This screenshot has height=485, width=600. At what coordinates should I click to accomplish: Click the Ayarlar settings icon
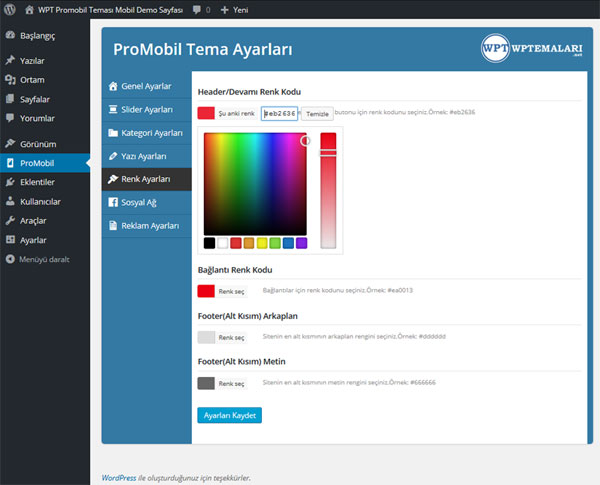[10, 240]
